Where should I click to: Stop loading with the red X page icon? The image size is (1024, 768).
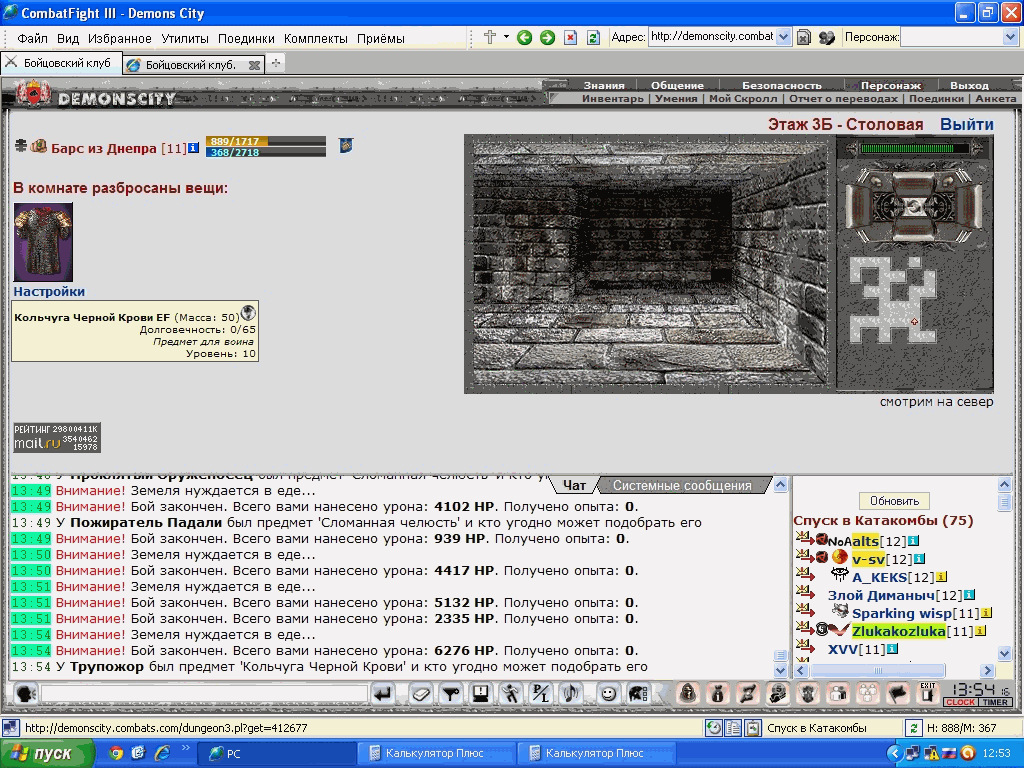click(570, 38)
